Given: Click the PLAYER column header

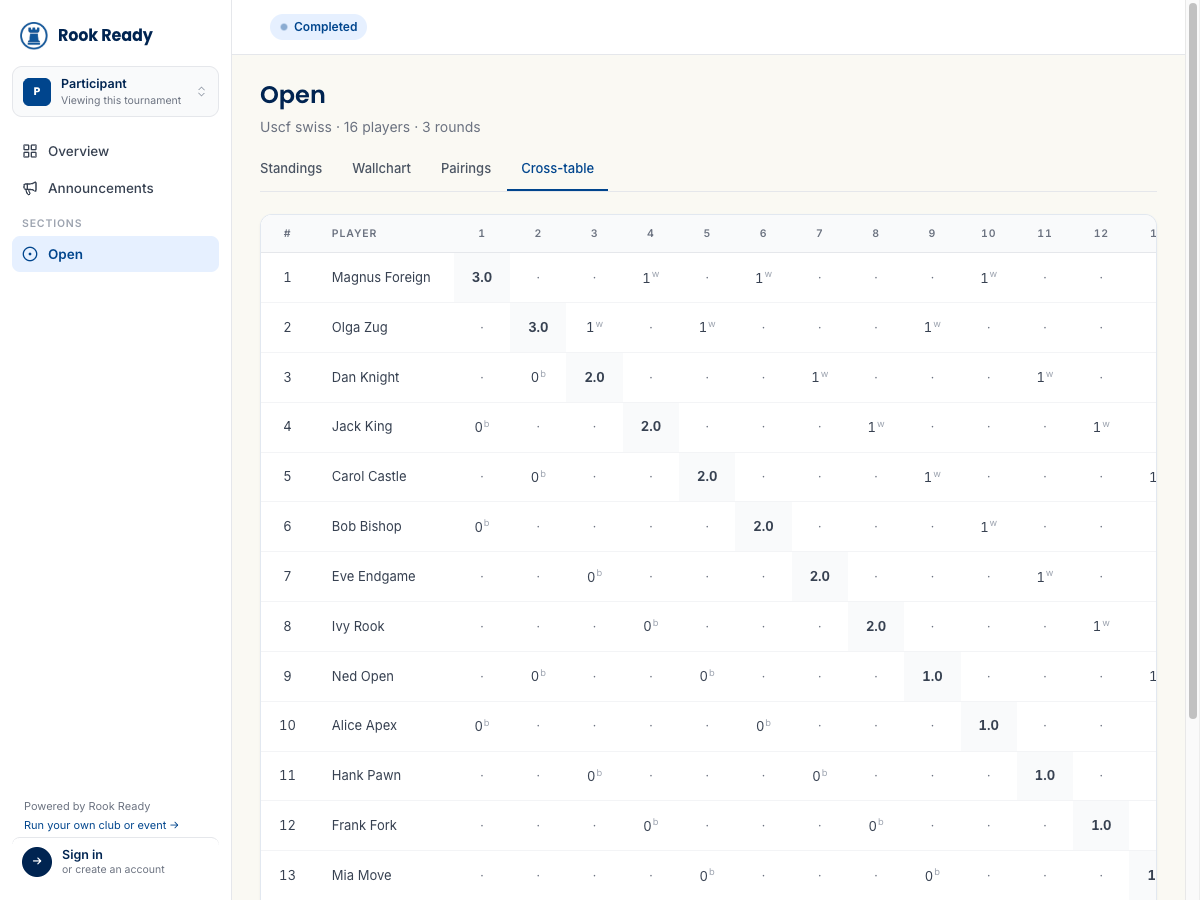Looking at the screenshot, I should [x=354, y=233].
